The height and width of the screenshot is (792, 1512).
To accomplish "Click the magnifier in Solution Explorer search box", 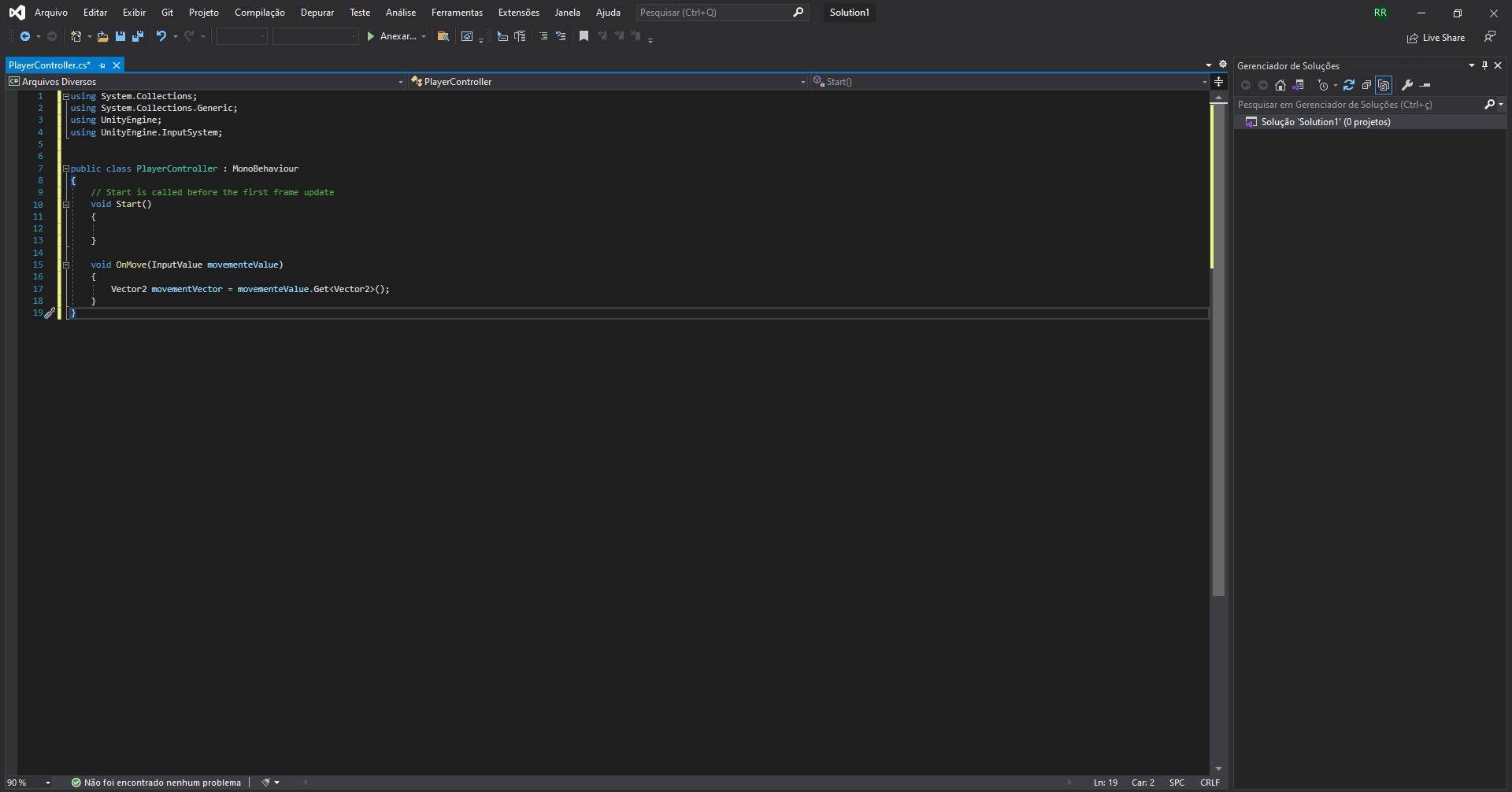I will point(1490,104).
